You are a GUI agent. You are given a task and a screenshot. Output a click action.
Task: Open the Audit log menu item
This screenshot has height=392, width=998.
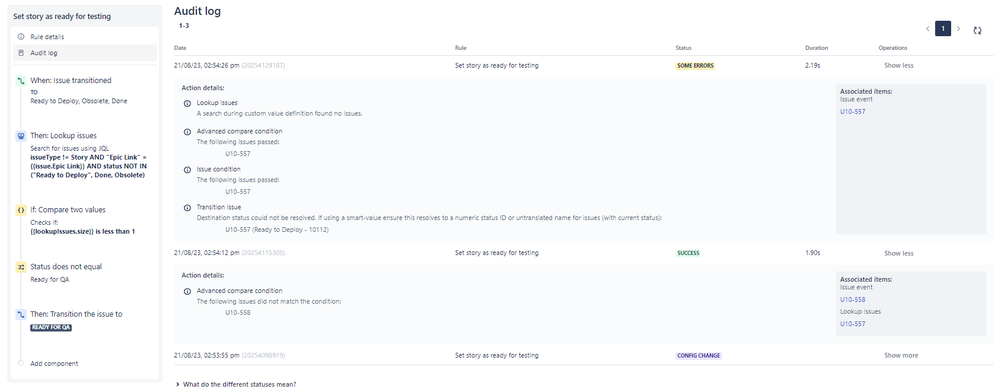(x=85, y=53)
